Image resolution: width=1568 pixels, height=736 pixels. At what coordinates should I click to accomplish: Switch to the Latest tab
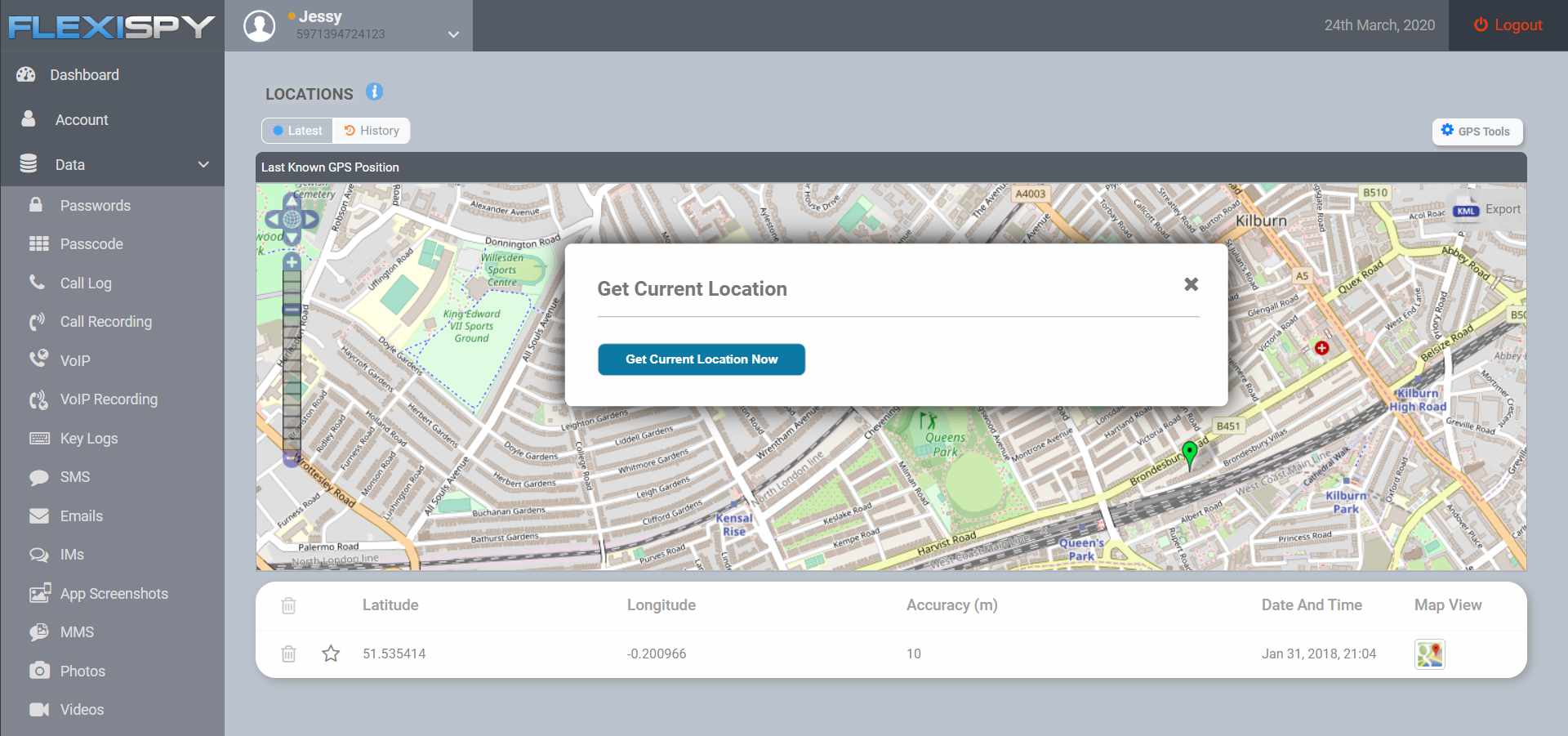point(297,131)
